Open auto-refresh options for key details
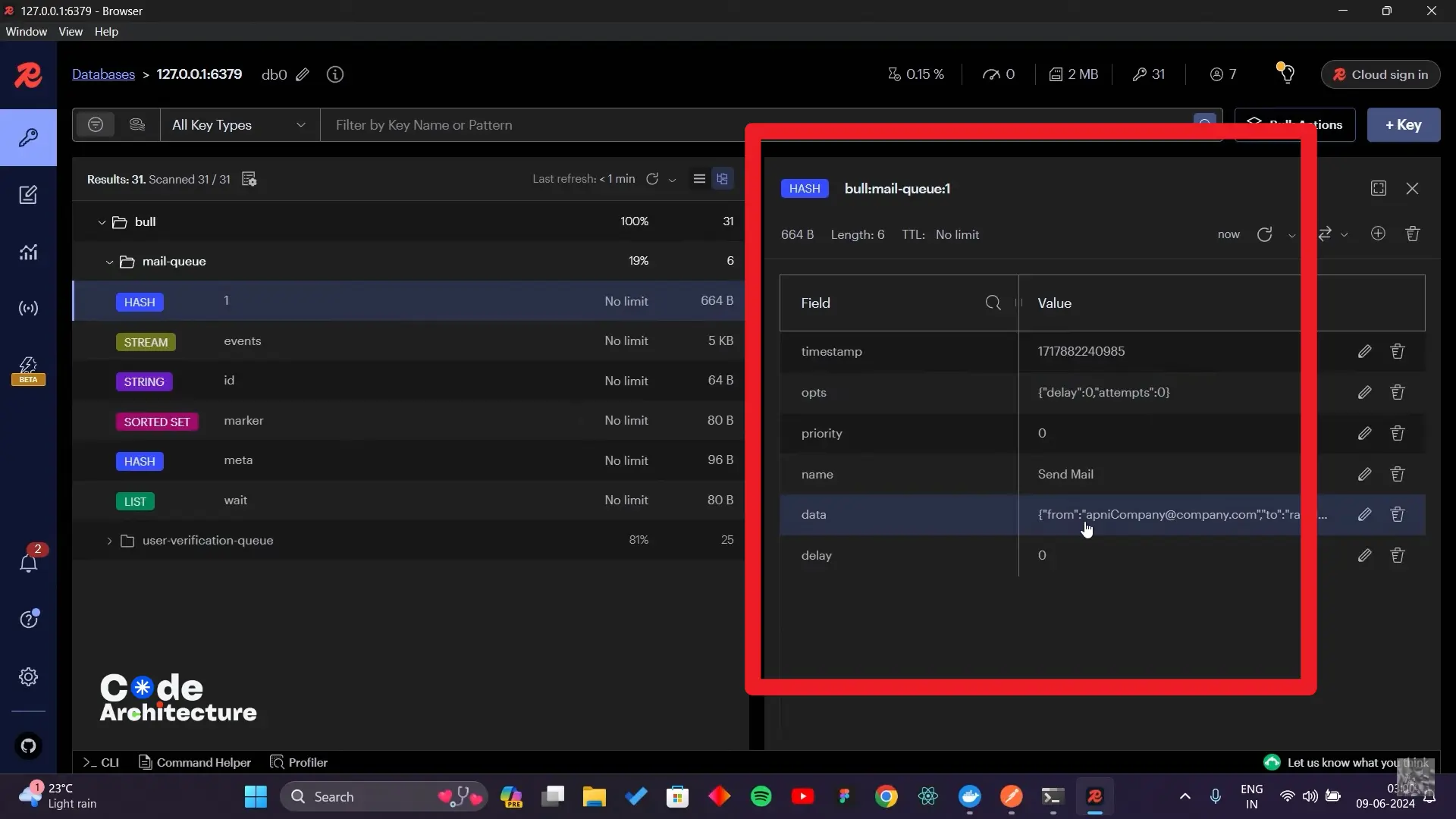This screenshot has width=1456, height=819. (x=1291, y=235)
